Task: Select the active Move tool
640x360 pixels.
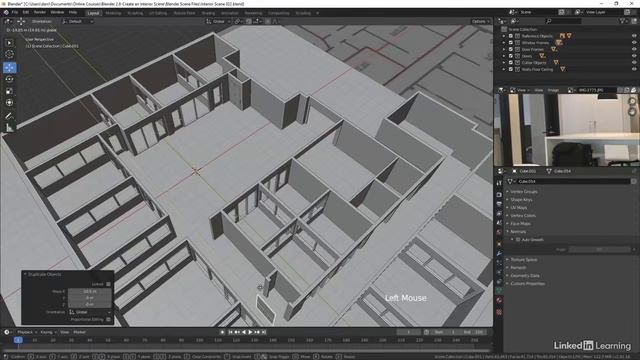Action: coord(9,67)
